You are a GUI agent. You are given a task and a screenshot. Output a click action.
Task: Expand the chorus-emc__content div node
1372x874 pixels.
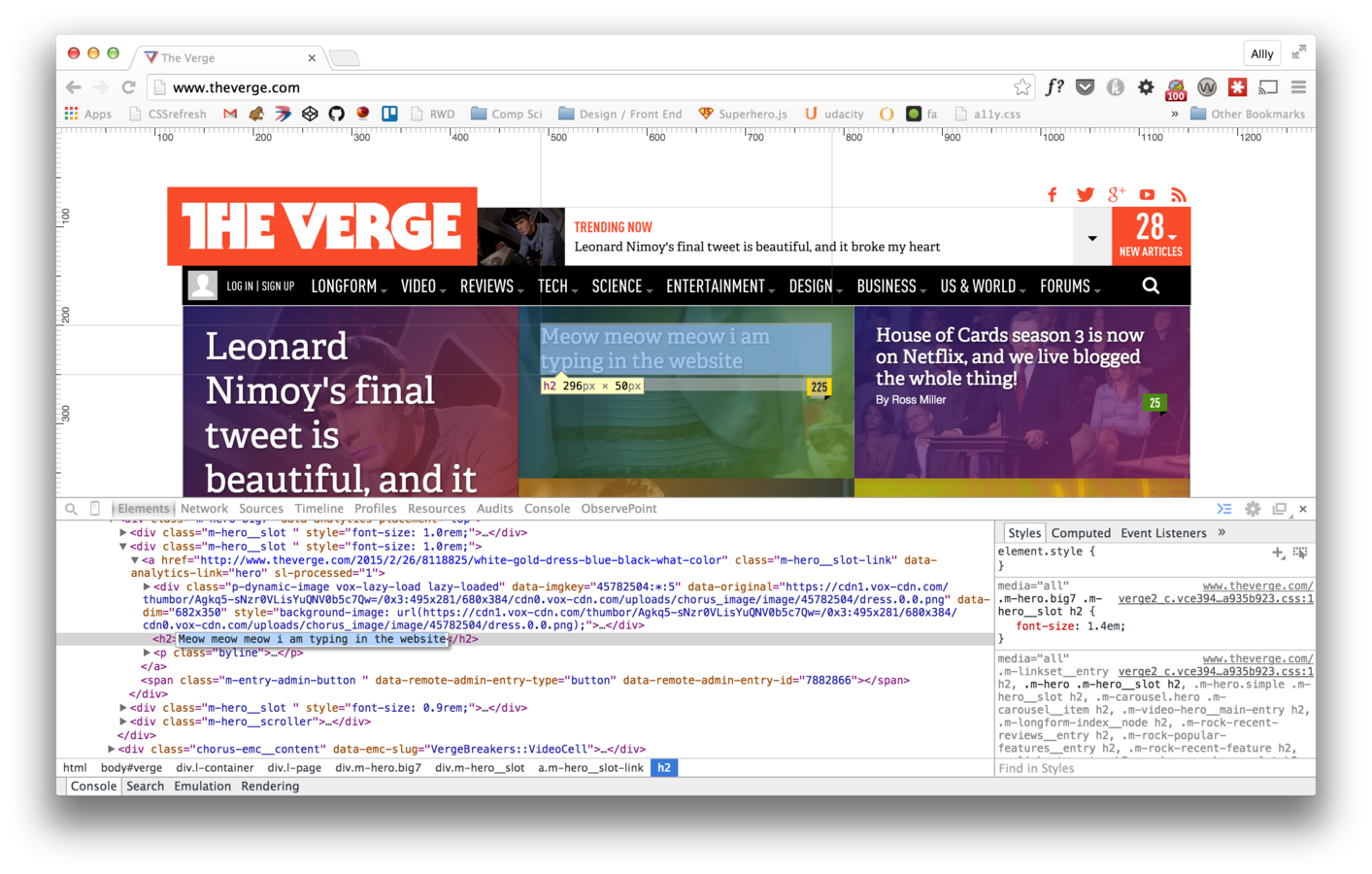[x=111, y=749]
